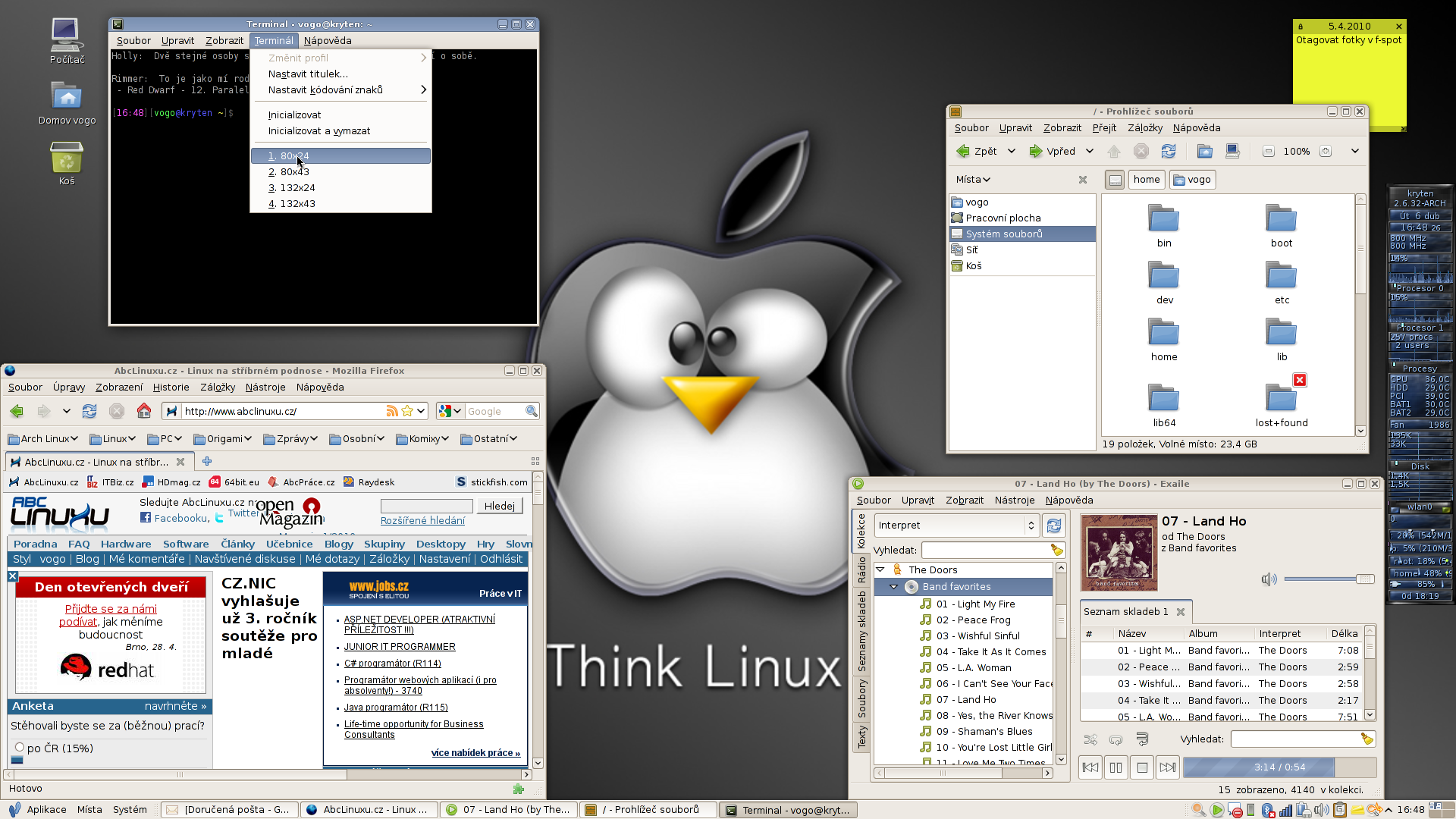Open file browser toolbar overflow arrow

click(1354, 151)
